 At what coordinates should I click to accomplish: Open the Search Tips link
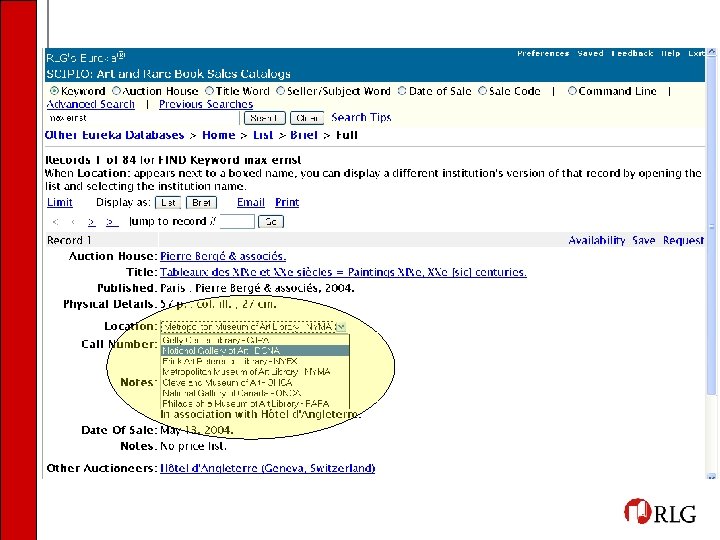click(x=361, y=118)
